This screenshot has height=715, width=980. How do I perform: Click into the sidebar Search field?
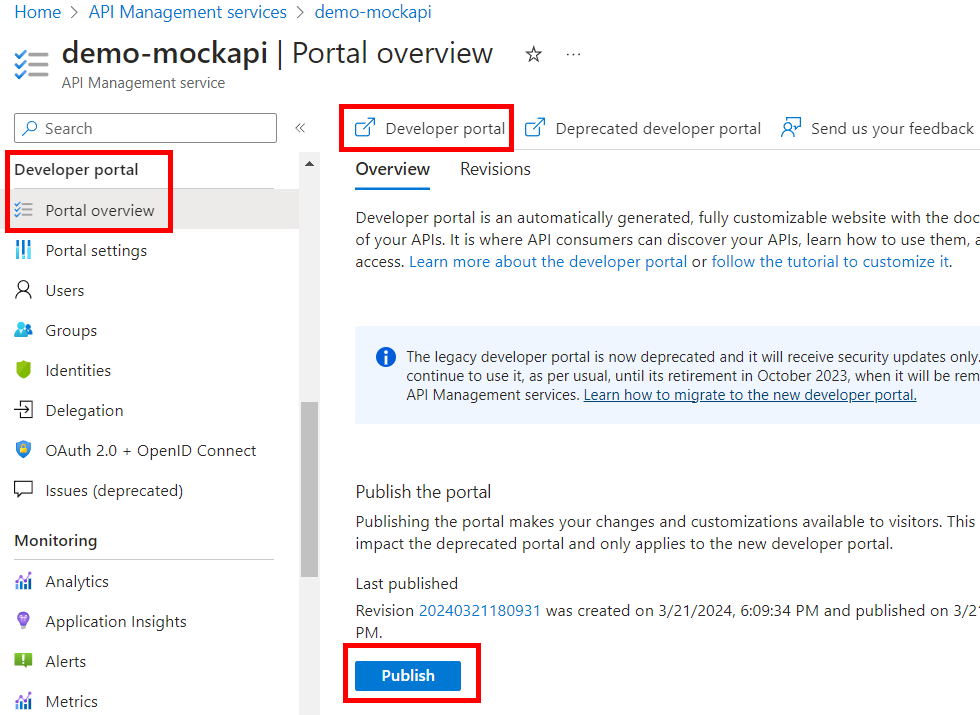[x=145, y=128]
